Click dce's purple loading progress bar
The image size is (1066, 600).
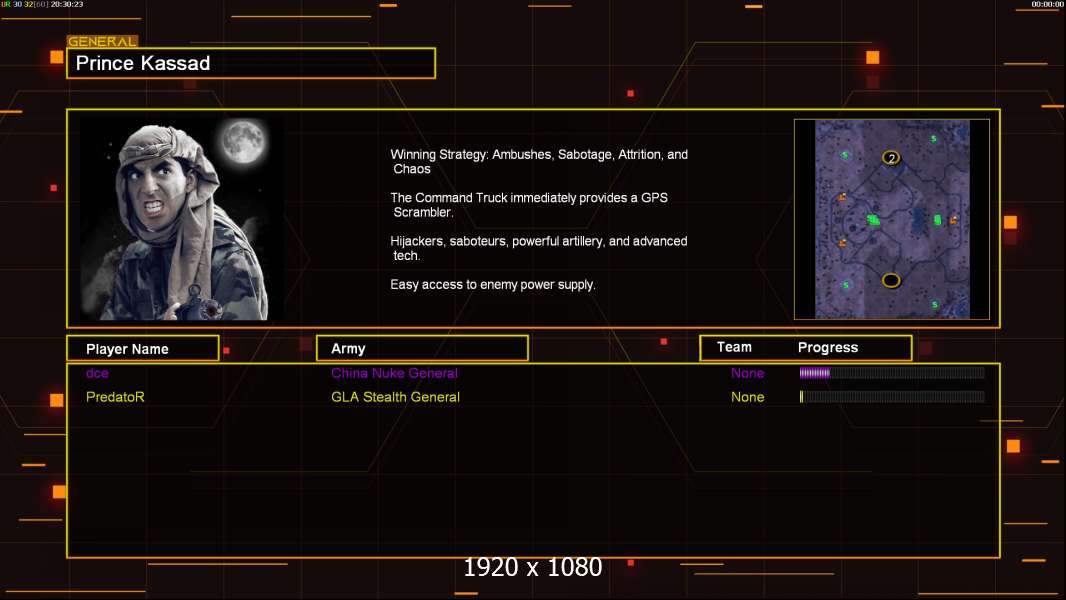click(892, 372)
